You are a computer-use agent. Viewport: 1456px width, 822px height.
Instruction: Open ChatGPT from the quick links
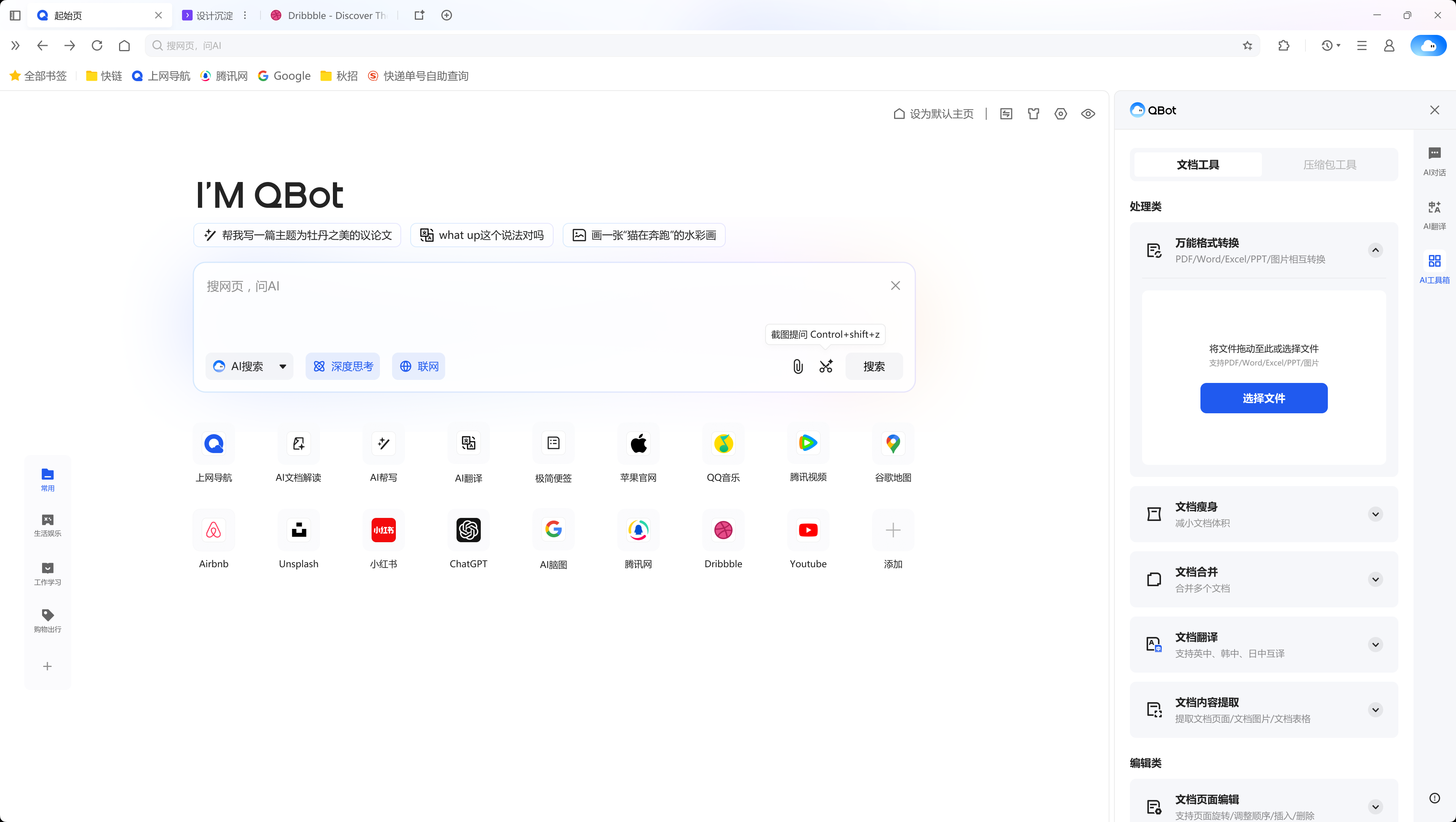point(468,530)
